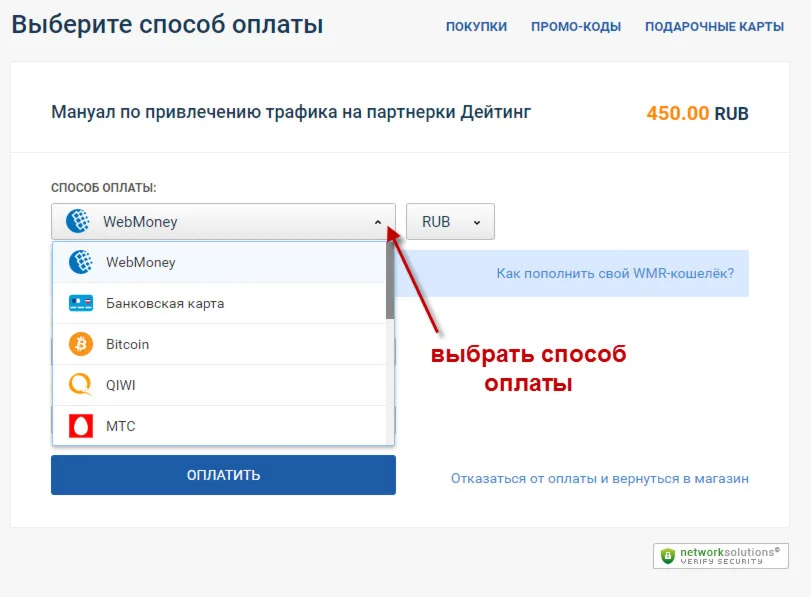Viewport: 811px width, 597px height.
Task: Open the ПРОМО-КОДЫ link
Action: coord(576,26)
